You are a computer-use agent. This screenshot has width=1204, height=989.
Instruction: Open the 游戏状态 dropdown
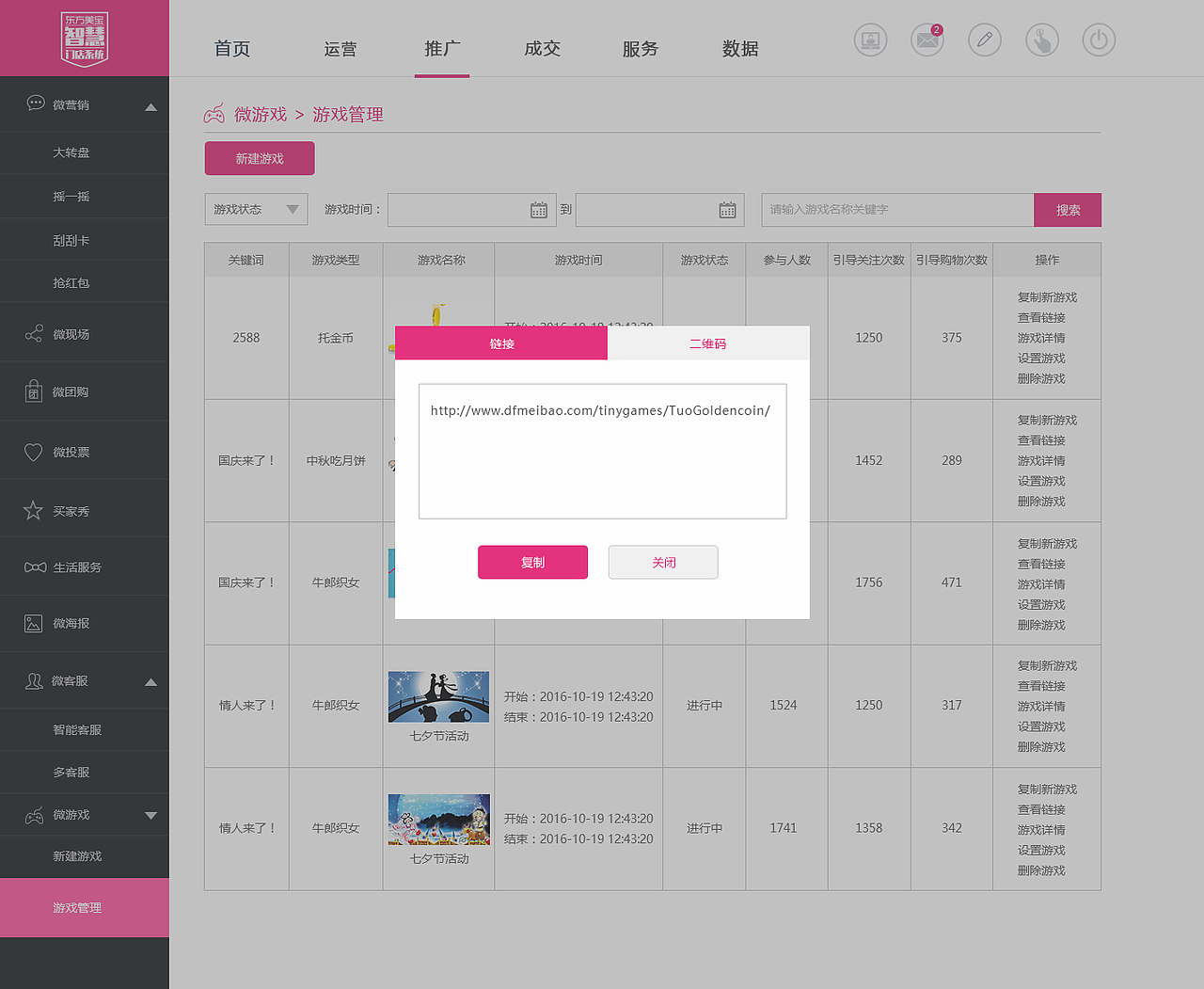[x=256, y=209]
